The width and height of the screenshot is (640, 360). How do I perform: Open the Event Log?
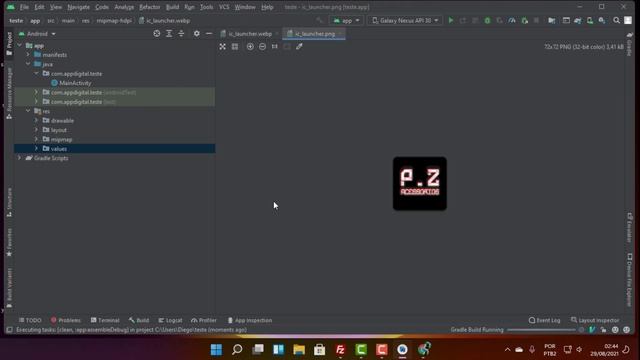coord(544,320)
